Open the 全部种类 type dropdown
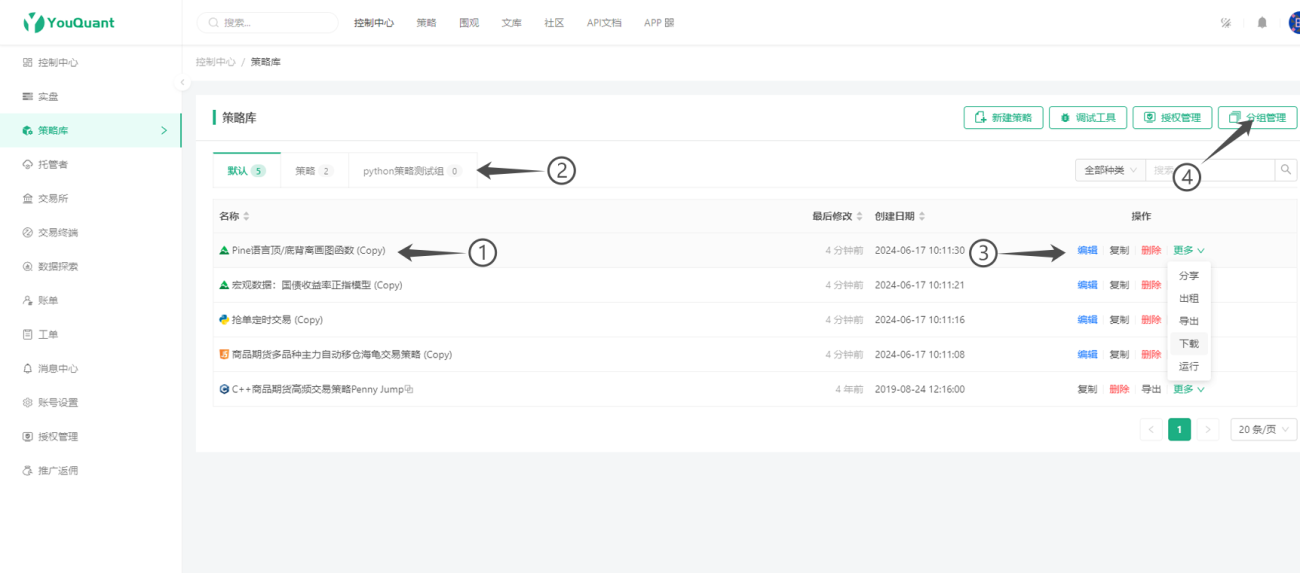The image size is (1300, 573). (1110, 170)
